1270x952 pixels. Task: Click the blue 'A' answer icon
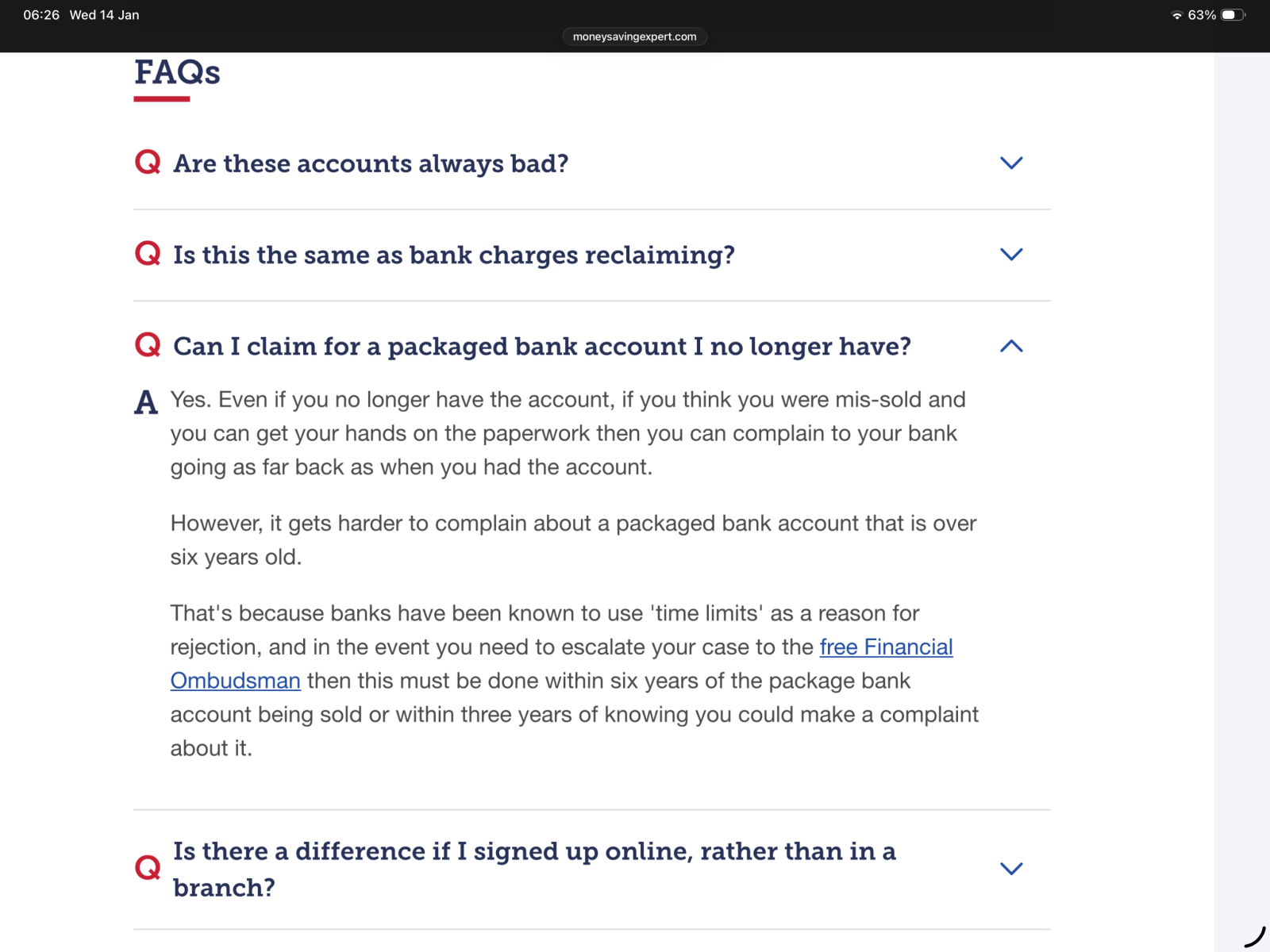[x=146, y=403]
